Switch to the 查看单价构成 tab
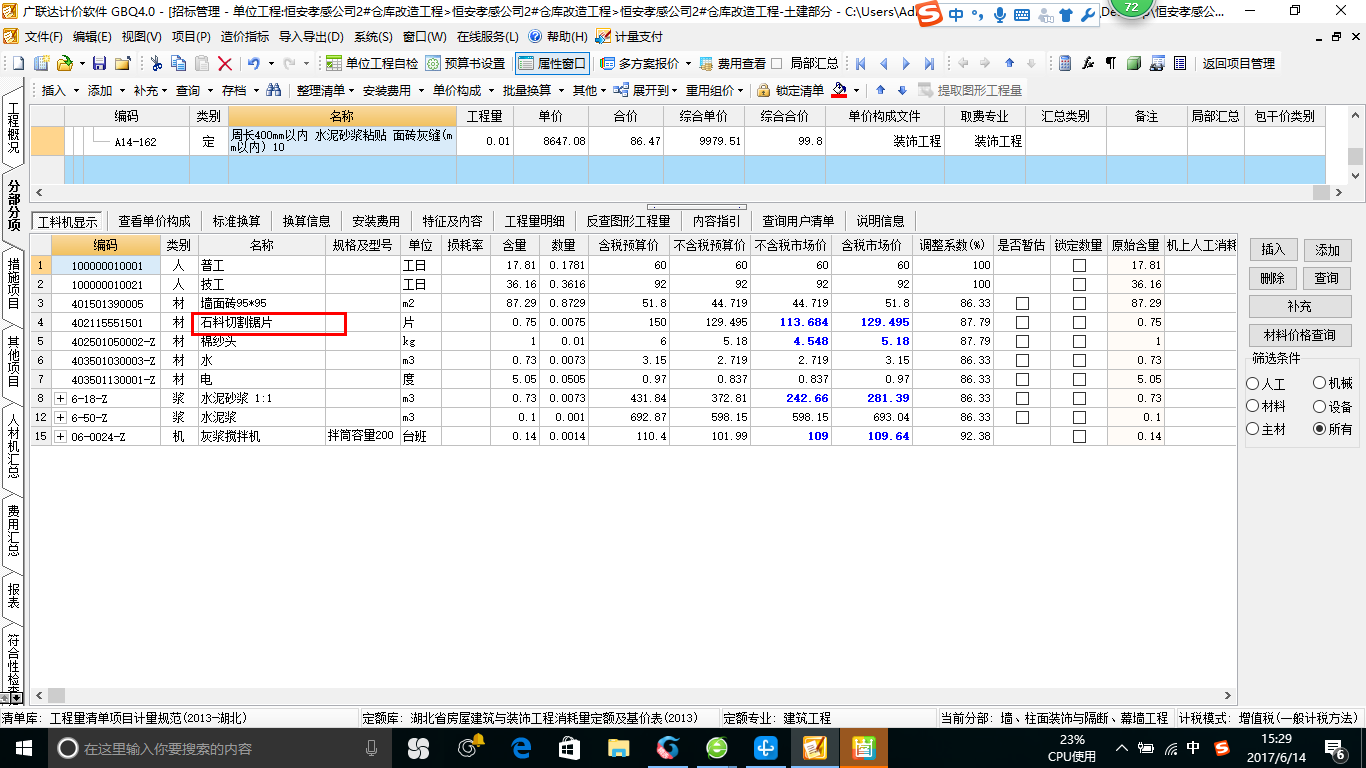1366x768 pixels. (154, 221)
